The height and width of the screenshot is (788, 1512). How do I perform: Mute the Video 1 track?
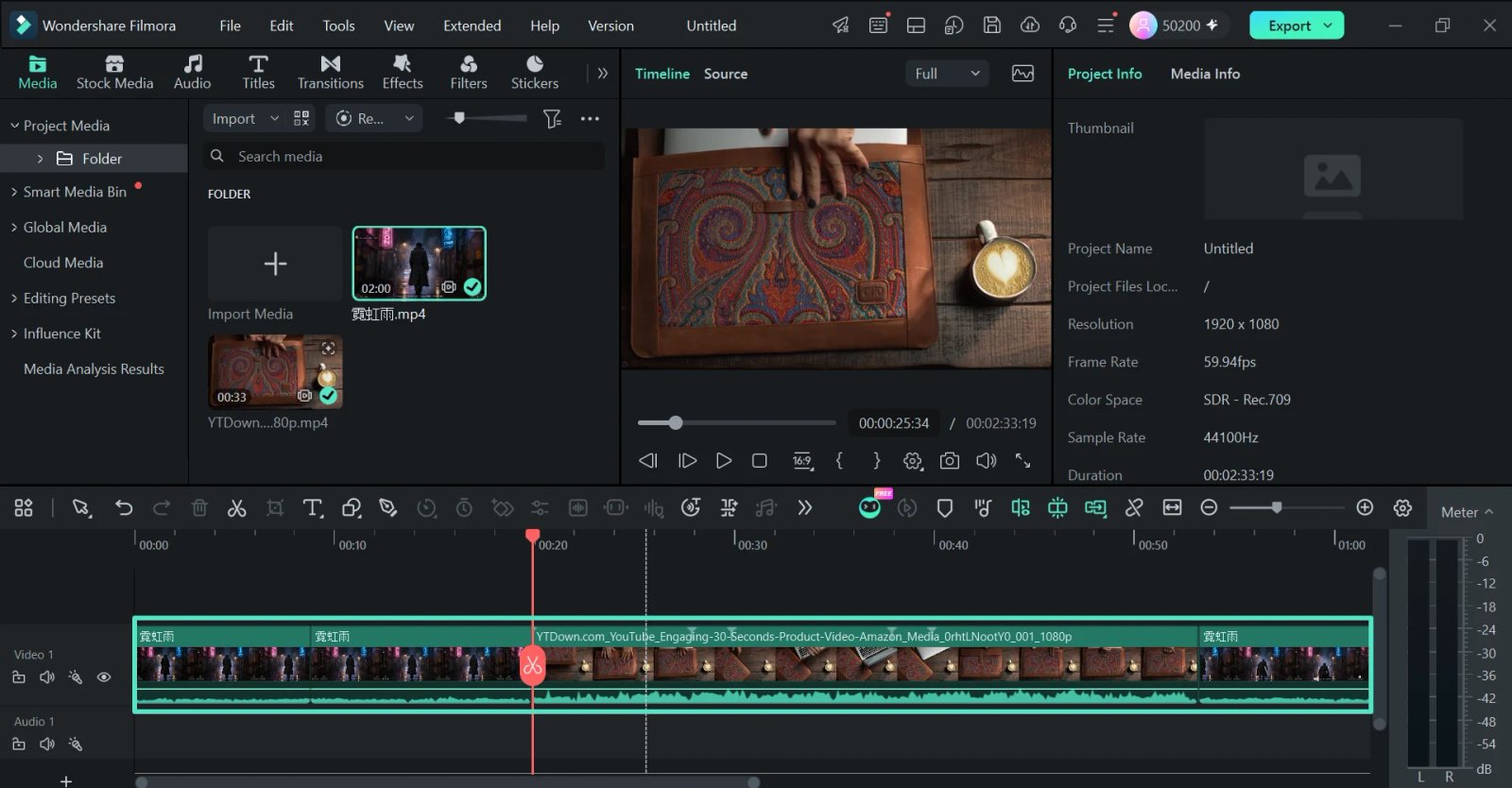click(47, 677)
